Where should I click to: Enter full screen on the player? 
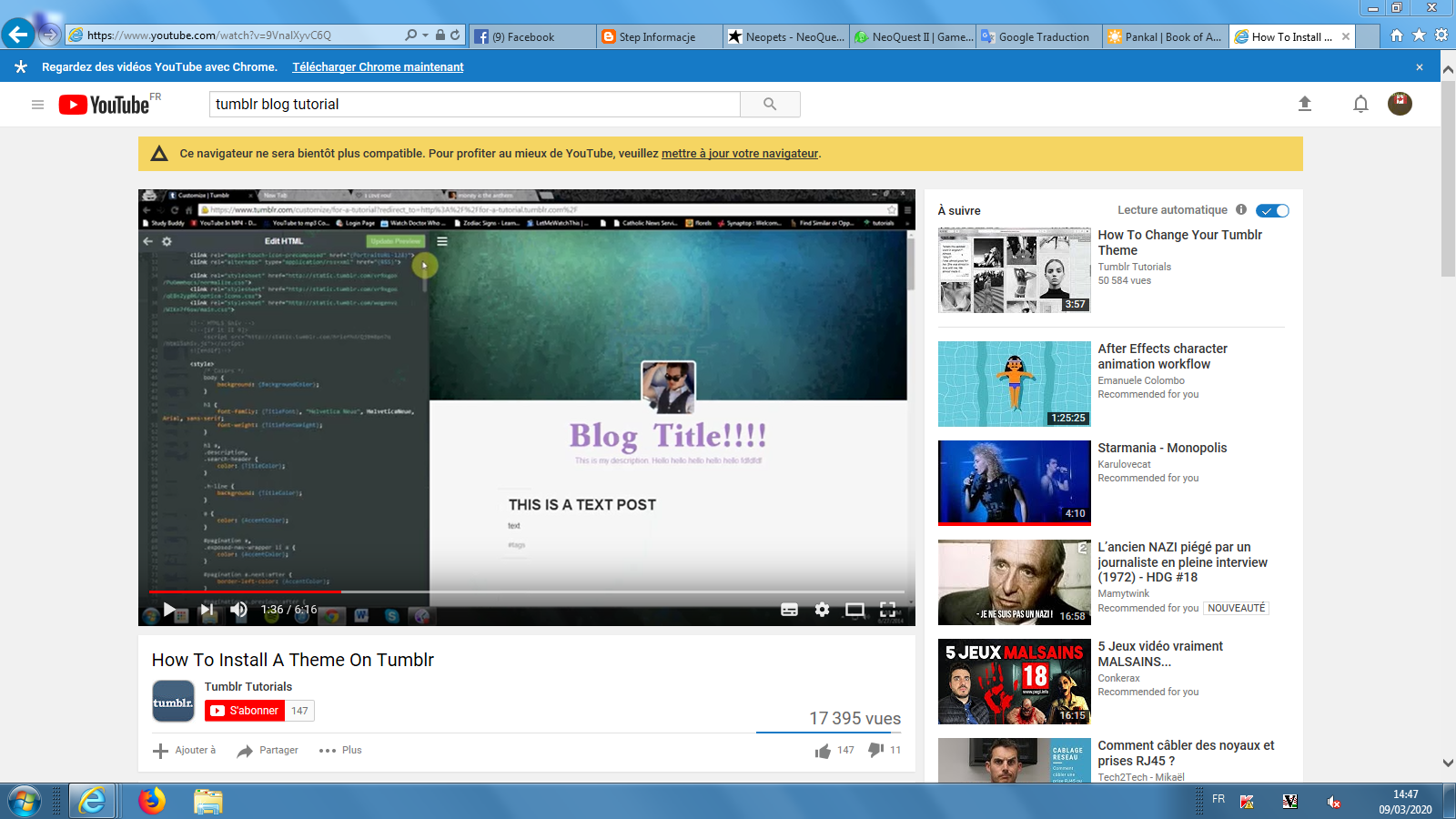point(888,610)
